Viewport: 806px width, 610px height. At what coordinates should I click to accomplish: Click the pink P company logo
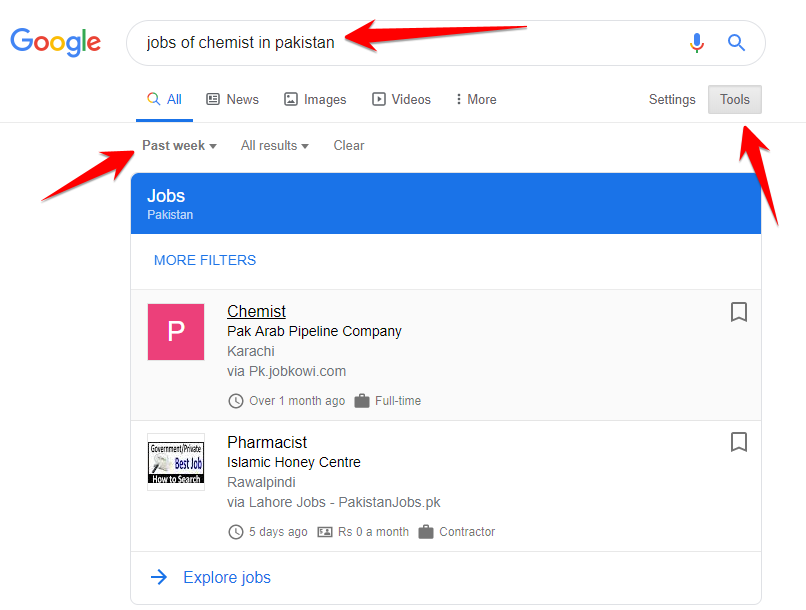[176, 332]
